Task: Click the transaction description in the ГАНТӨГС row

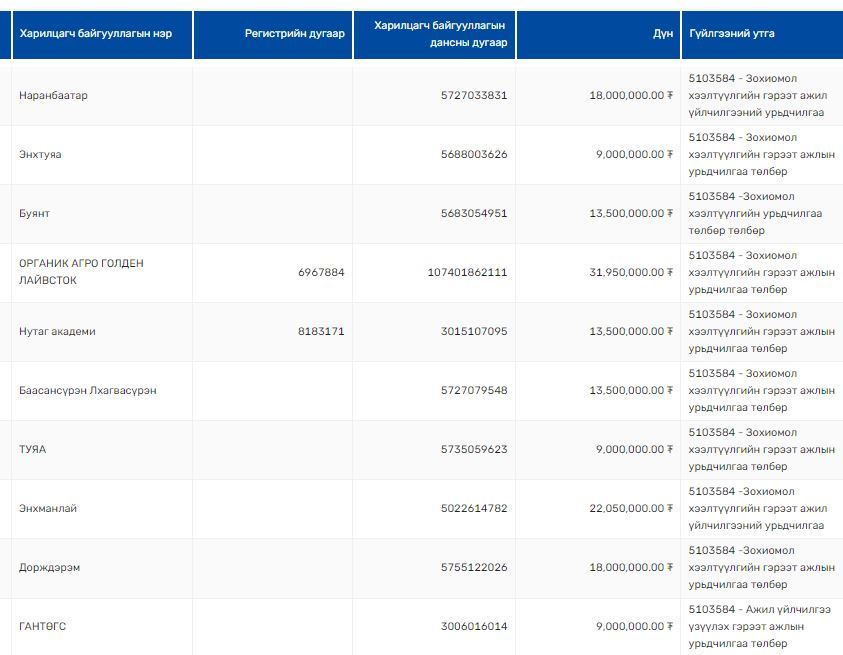Action: (x=760, y=626)
